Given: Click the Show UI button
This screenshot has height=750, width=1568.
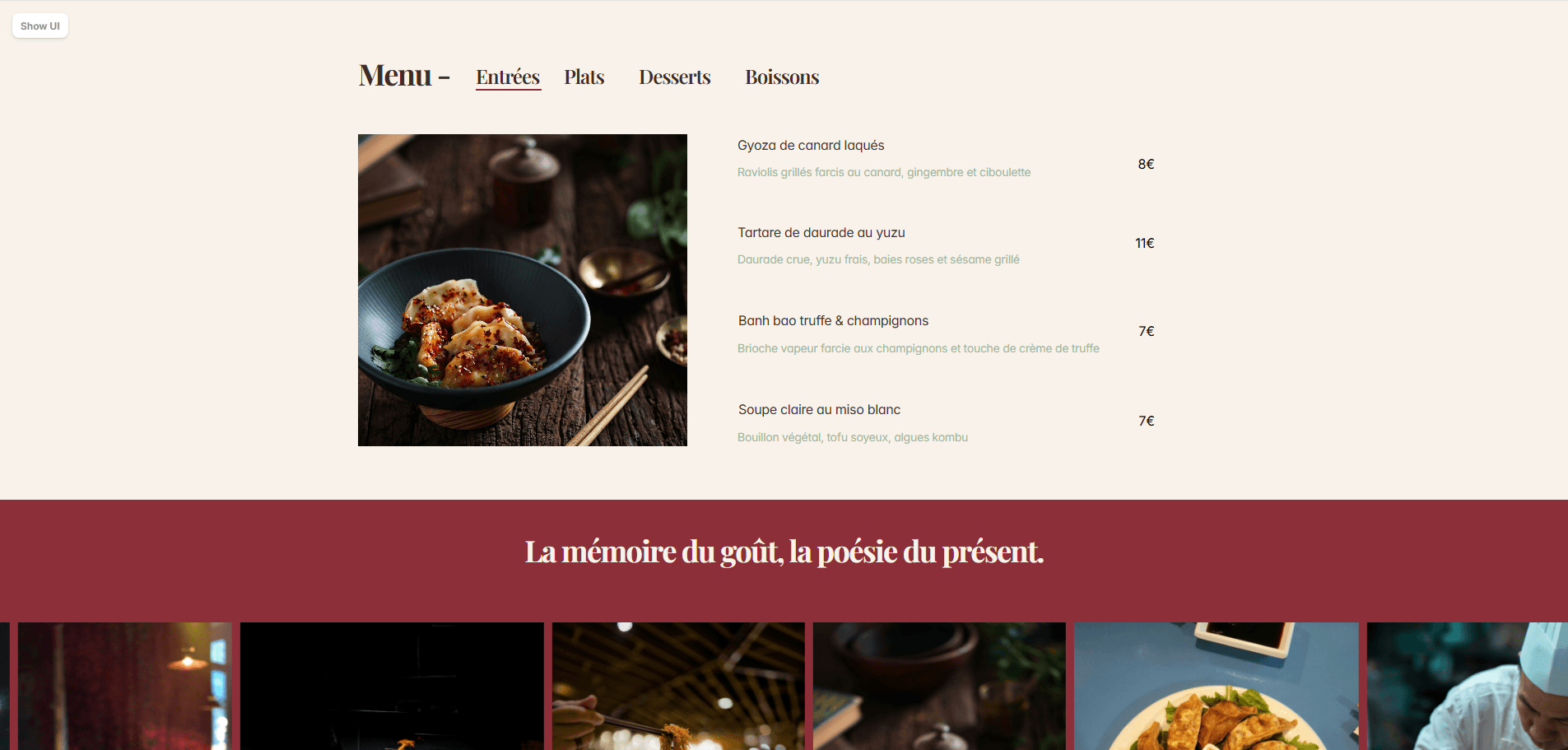Looking at the screenshot, I should [40, 26].
